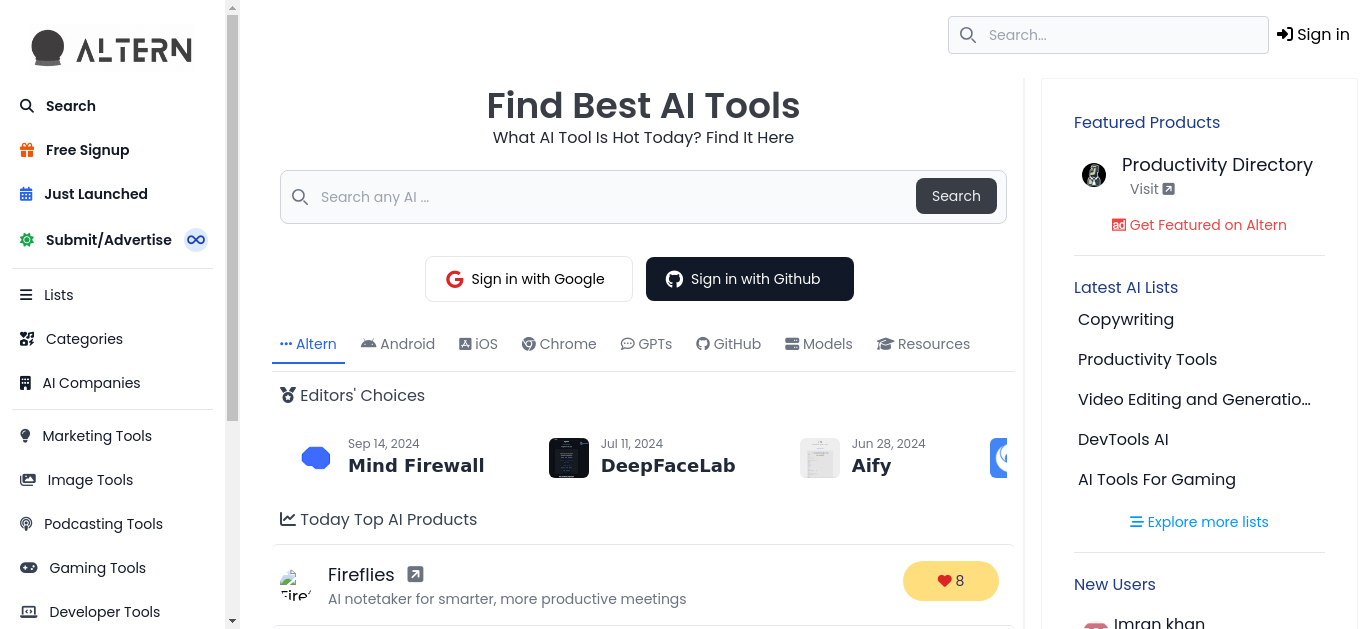Click the gift icon beside Free Signup

[x=27, y=150]
